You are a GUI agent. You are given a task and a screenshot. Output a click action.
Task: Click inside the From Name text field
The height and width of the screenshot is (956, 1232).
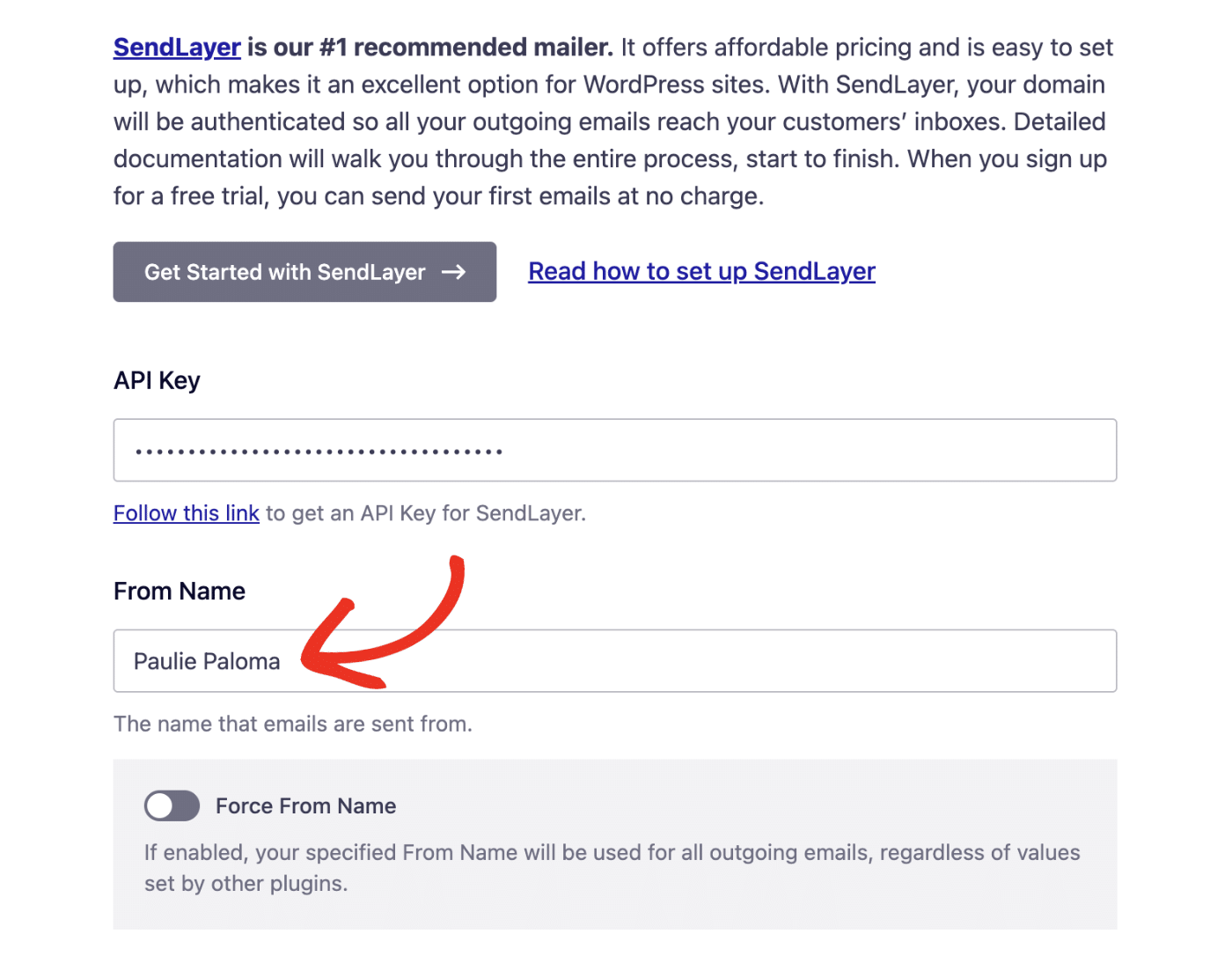(x=704, y=661)
